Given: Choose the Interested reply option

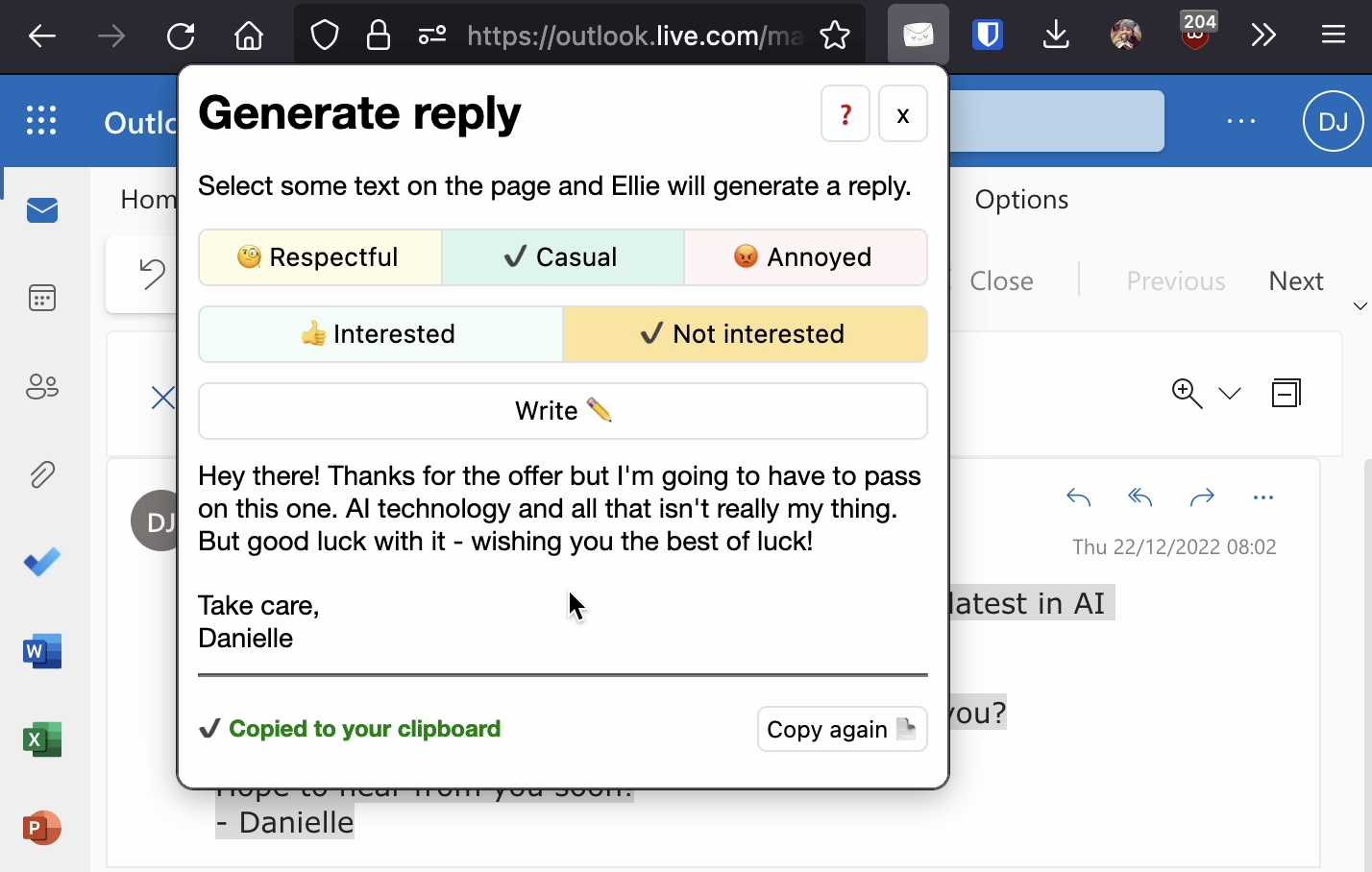Looking at the screenshot, I should tap(380, 334).
